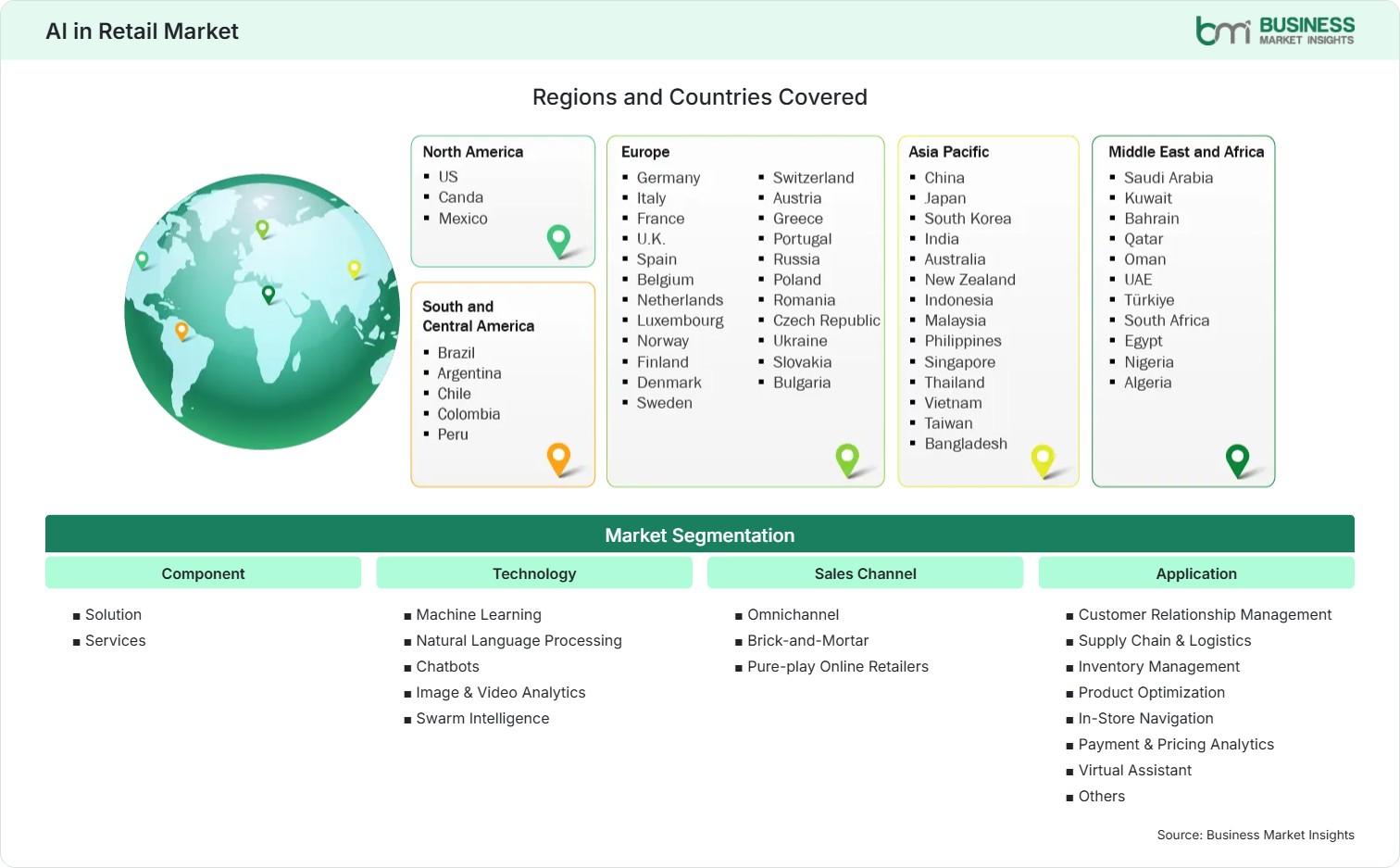This screenshot has height=868, width=1400.
Task: Click 'Others' under Application
Action: pyautogui.click(x=1102, y=796)
